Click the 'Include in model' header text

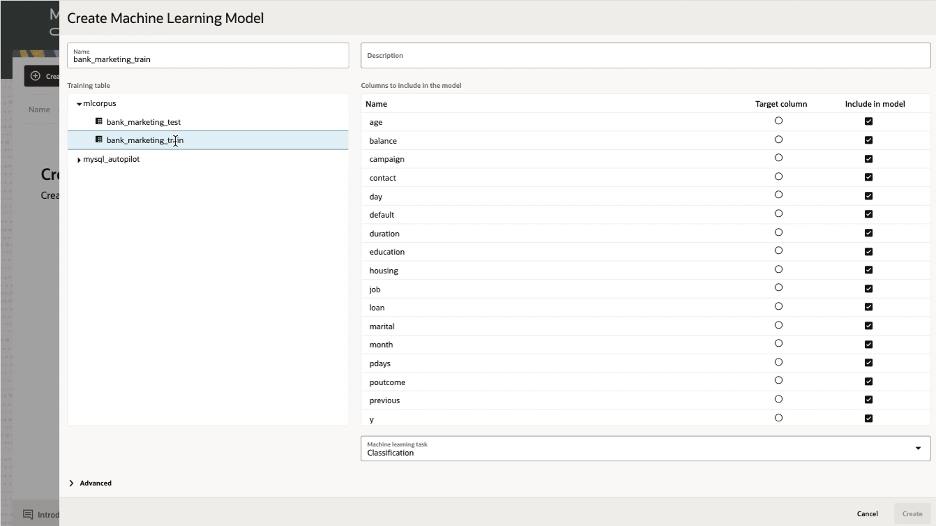click(875, 104)
